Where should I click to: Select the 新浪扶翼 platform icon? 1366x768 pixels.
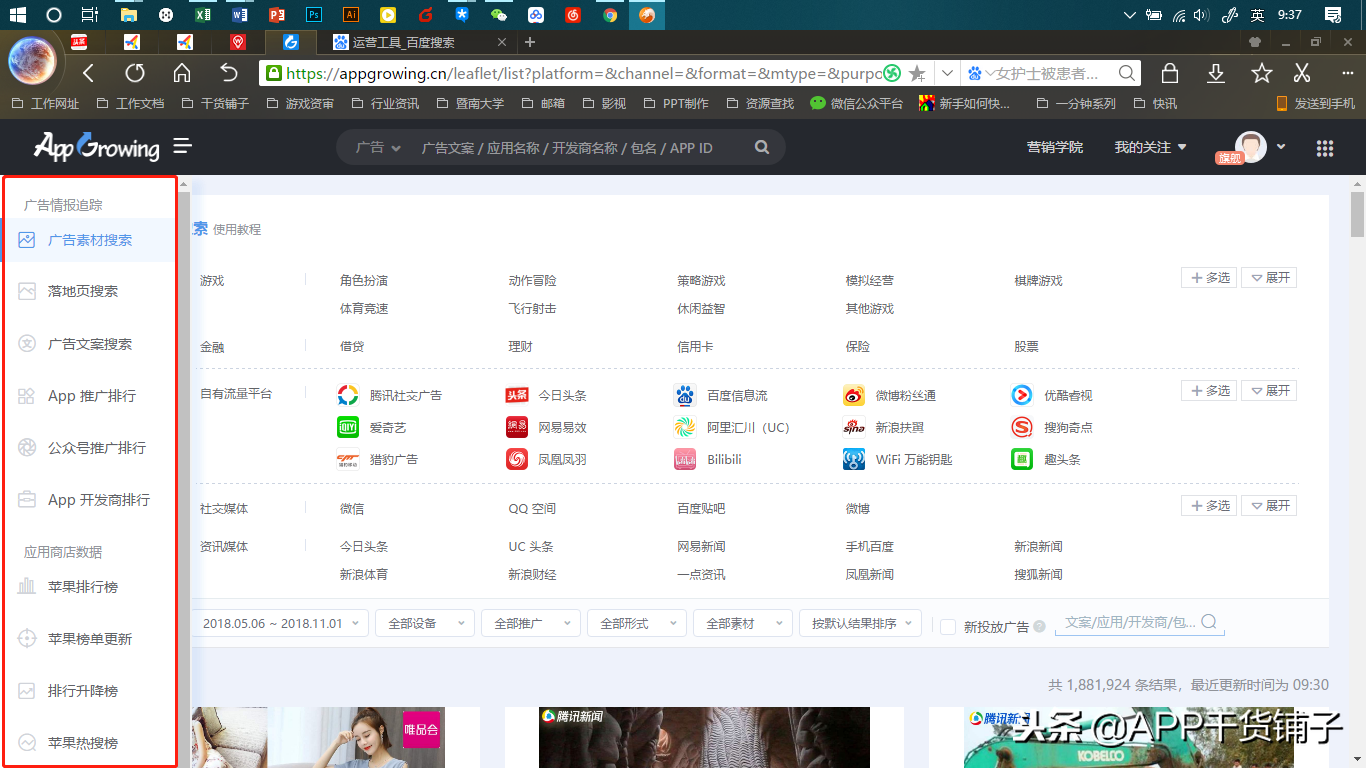853,427
